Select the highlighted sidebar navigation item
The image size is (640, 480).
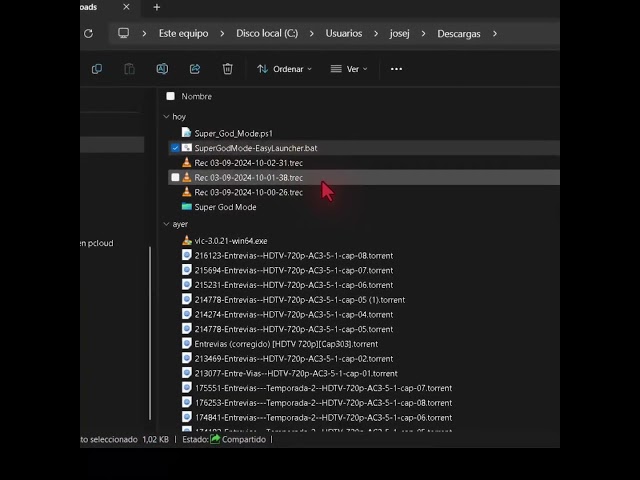click(x=112, y=145)
